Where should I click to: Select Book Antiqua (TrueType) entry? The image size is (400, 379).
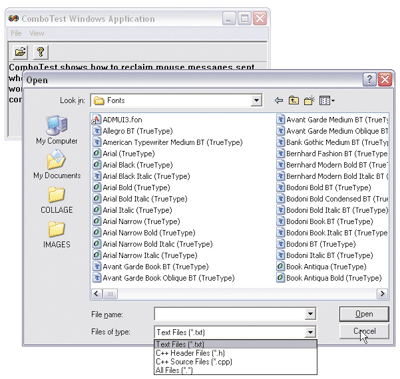tap(322, 267)
